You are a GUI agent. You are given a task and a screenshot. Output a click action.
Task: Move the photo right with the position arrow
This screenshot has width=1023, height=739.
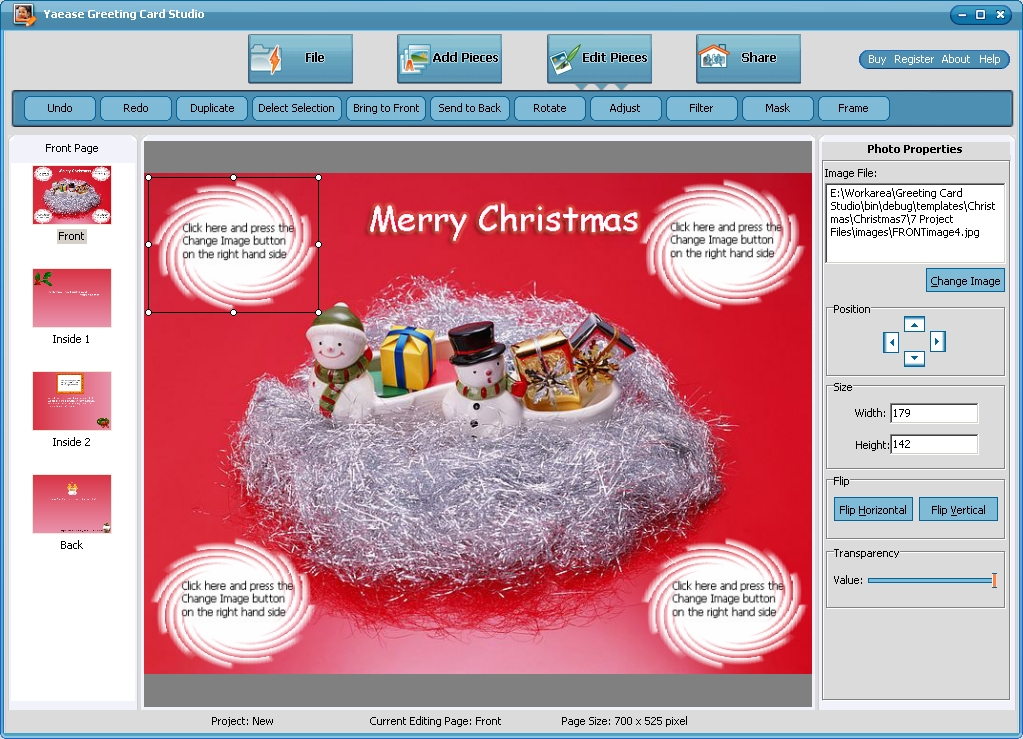click(x=938, y=341)
